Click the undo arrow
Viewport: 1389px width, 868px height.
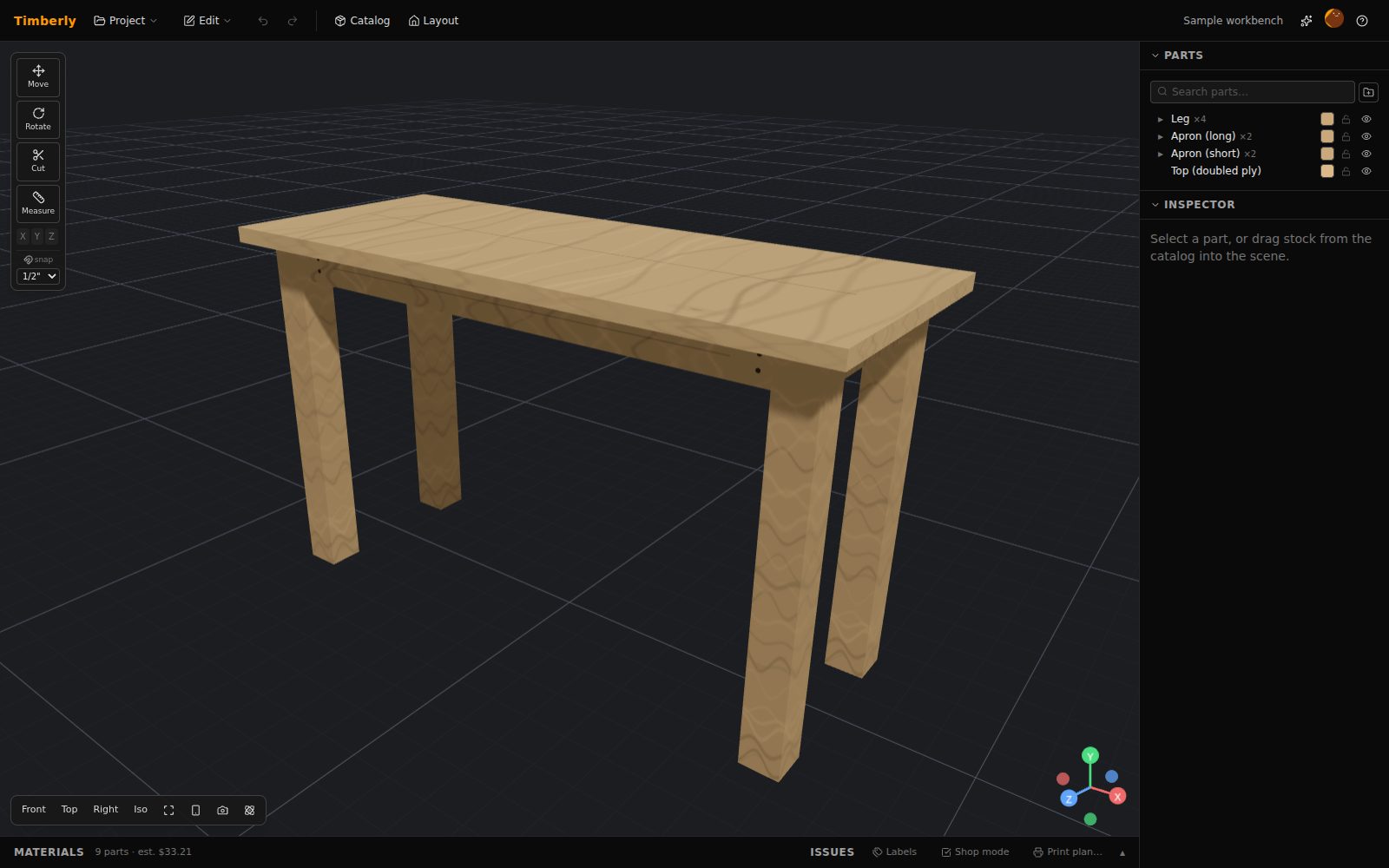pos(263,21)
